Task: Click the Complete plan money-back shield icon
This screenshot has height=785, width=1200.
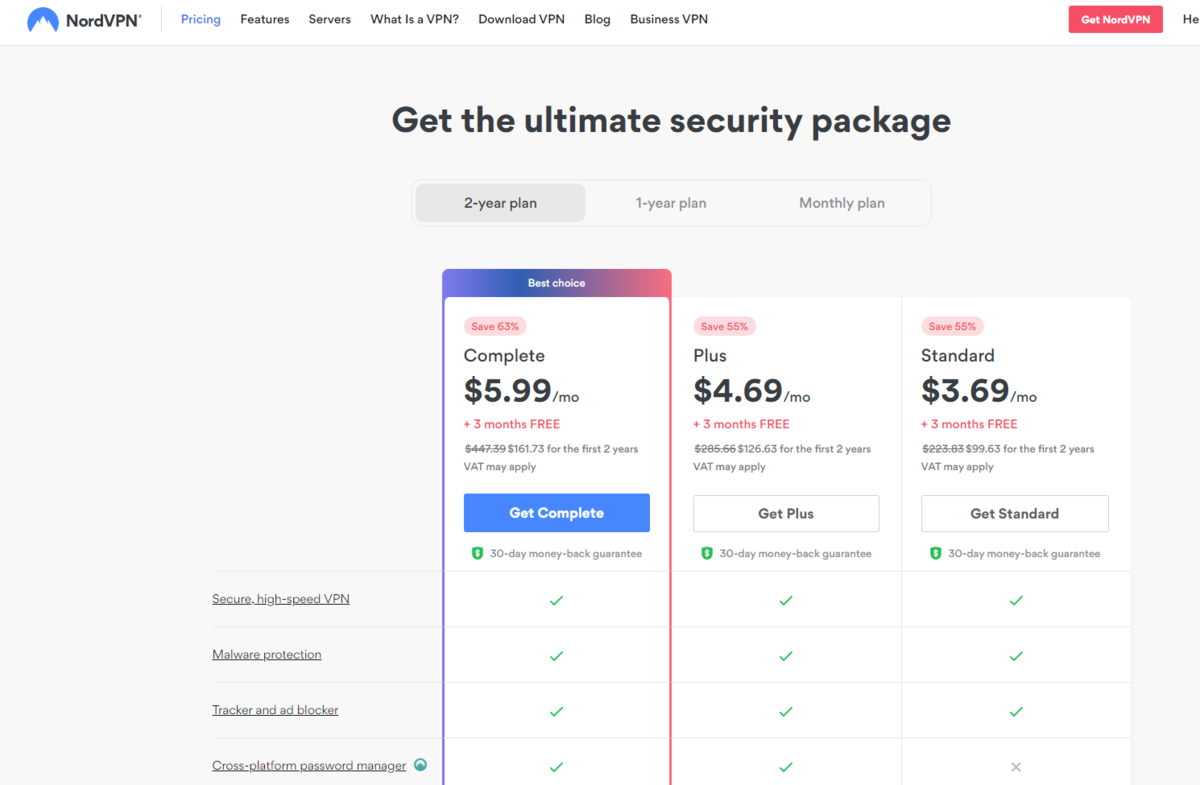Action: (x=477, y=553)
